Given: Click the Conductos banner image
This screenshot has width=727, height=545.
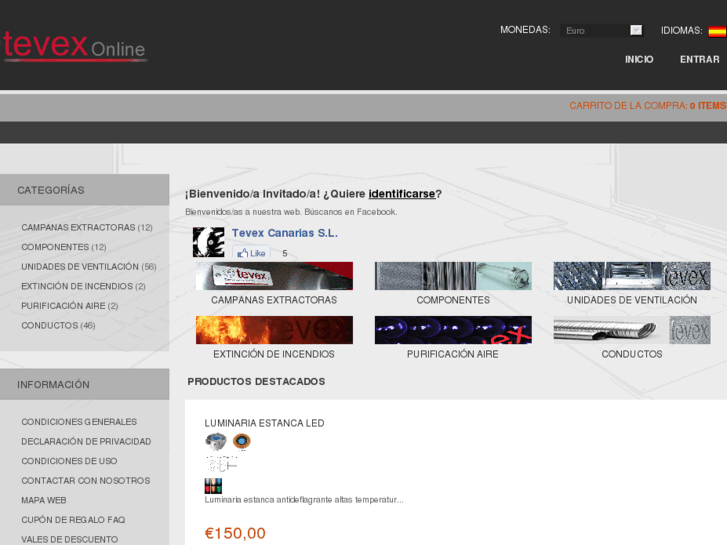Looking at the screenshot, I should [632, 330].
